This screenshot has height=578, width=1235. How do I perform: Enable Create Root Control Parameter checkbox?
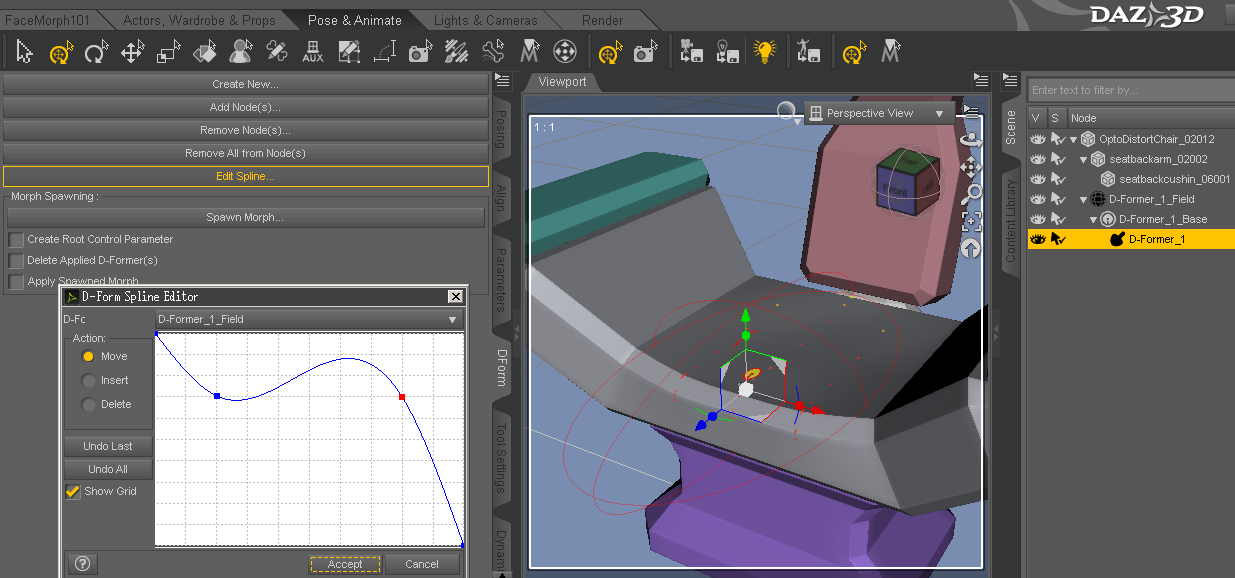pyautogui.click(x=16, y=240)
